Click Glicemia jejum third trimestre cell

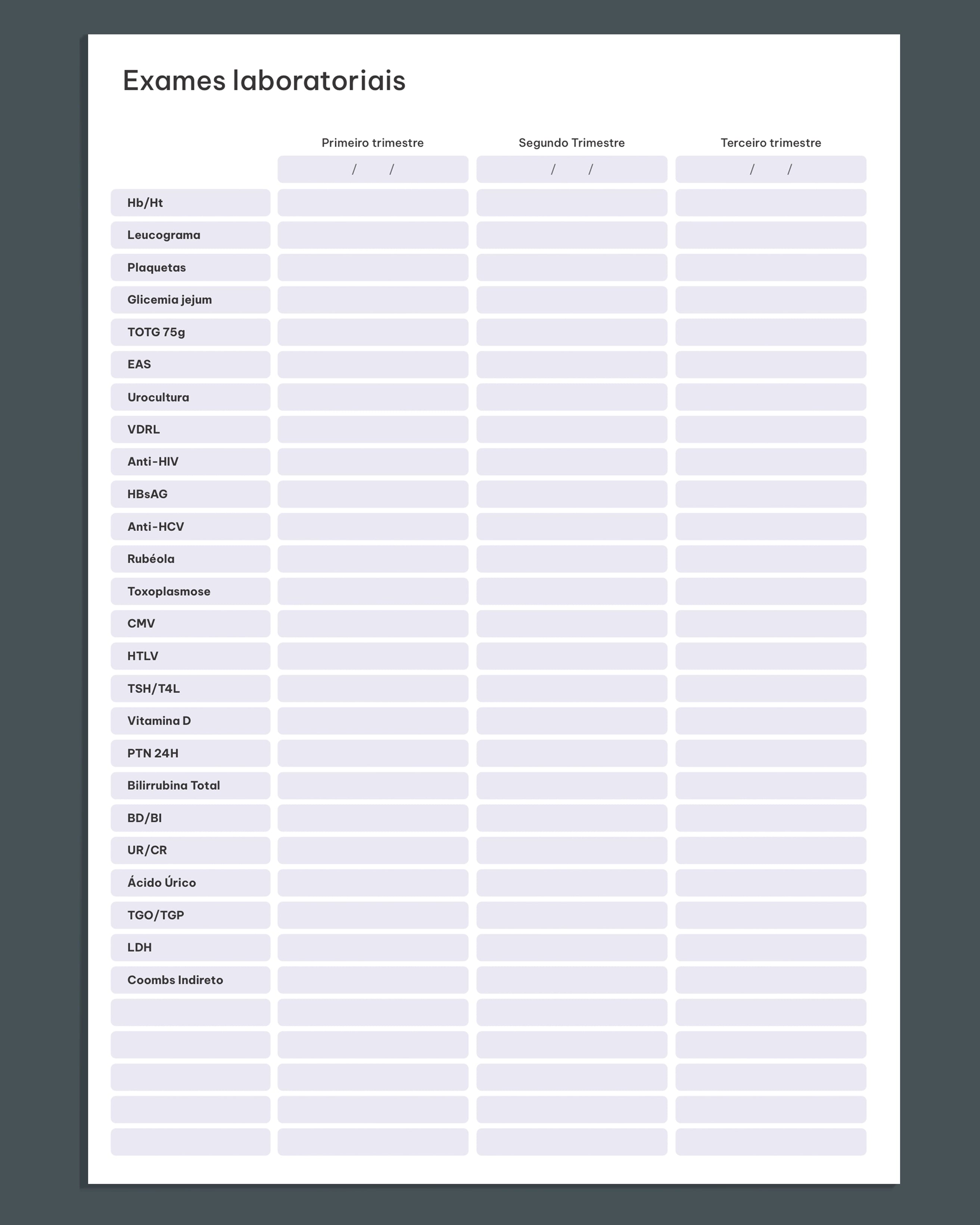(x=771, y=300)
